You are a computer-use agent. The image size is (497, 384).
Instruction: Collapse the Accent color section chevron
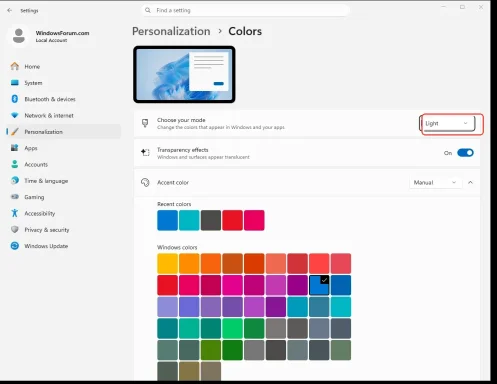point(470,182)
